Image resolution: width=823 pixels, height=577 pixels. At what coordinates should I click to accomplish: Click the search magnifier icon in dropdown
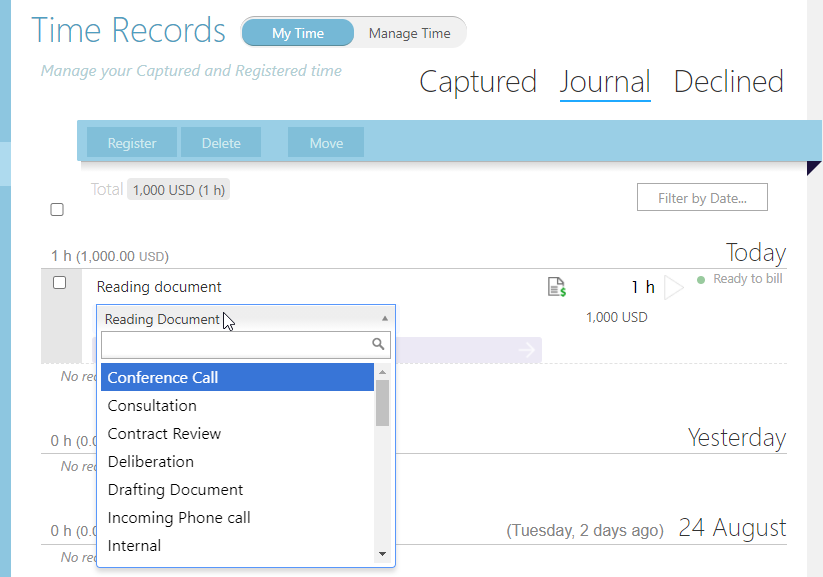click(378, 345)
